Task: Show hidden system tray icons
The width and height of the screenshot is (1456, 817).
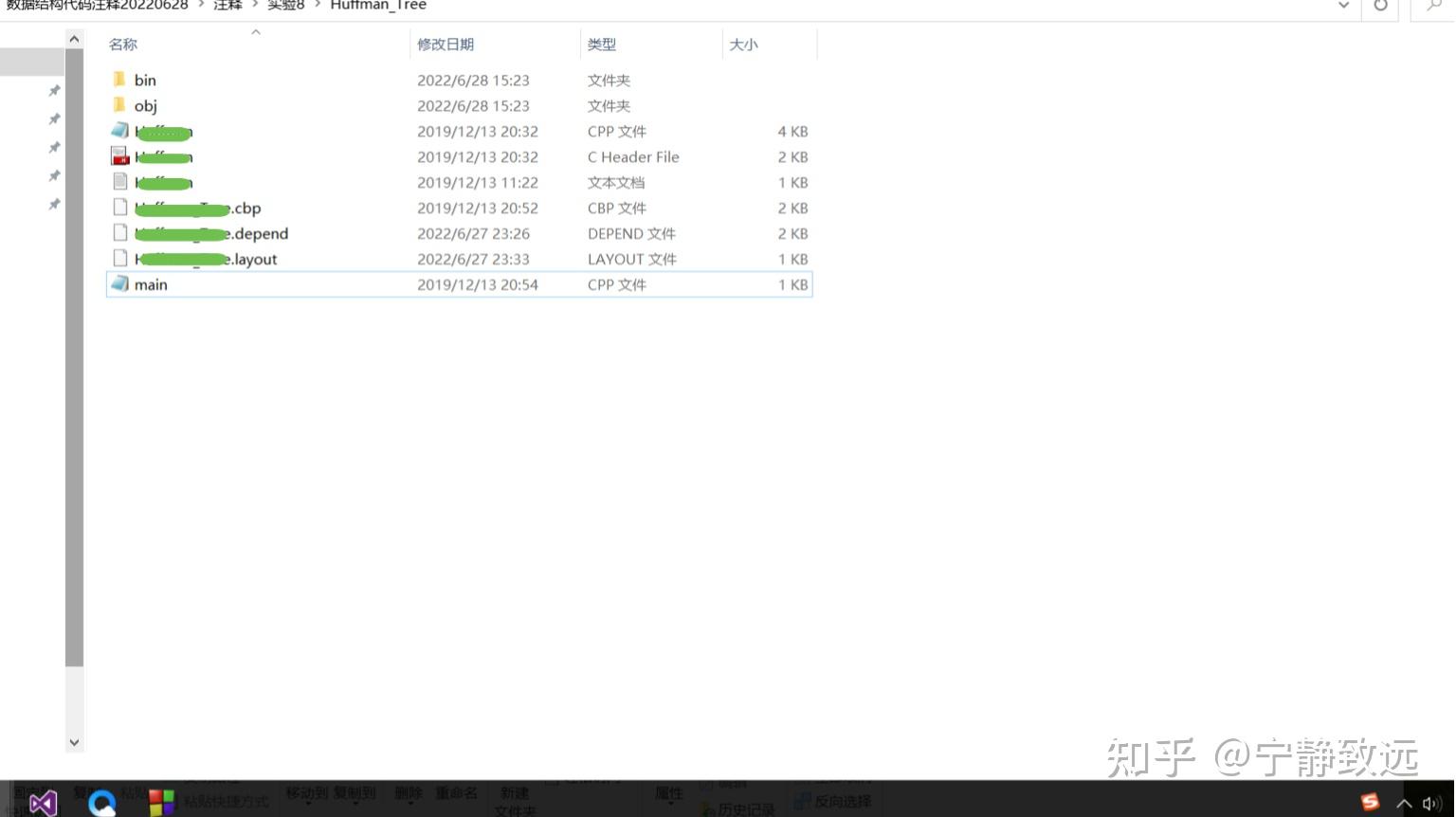Action: [1404, 801]
